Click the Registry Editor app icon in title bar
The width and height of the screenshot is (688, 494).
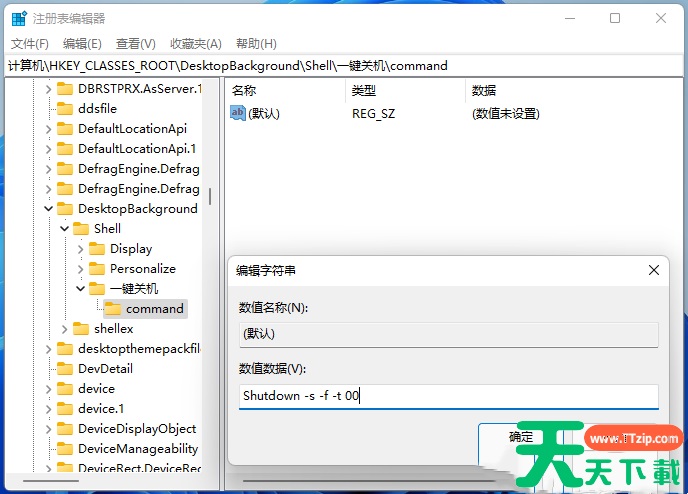coord(19,19)
